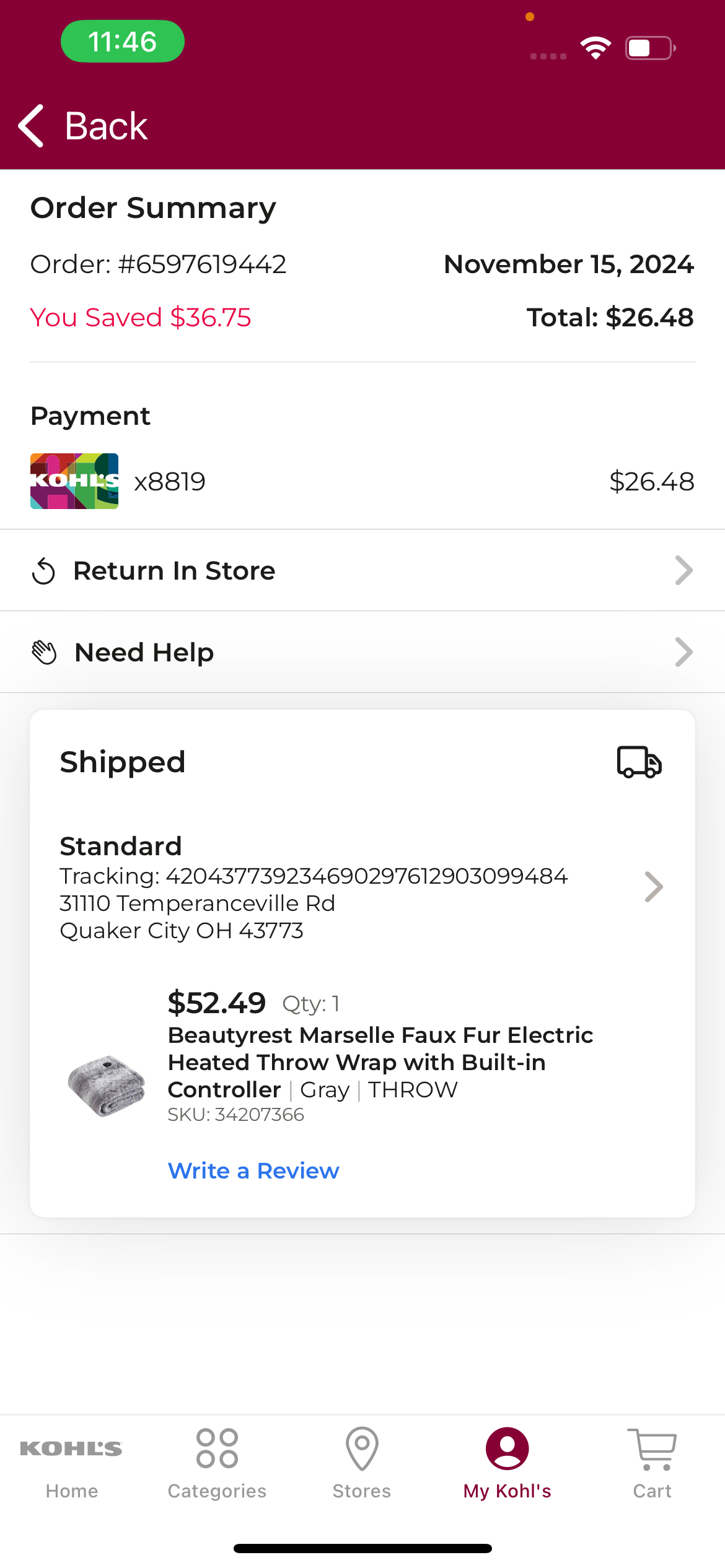The width and height of the screenshot is (725, 1568).
Task: Open the Categories tab icon
Action: click(217, 1448)
